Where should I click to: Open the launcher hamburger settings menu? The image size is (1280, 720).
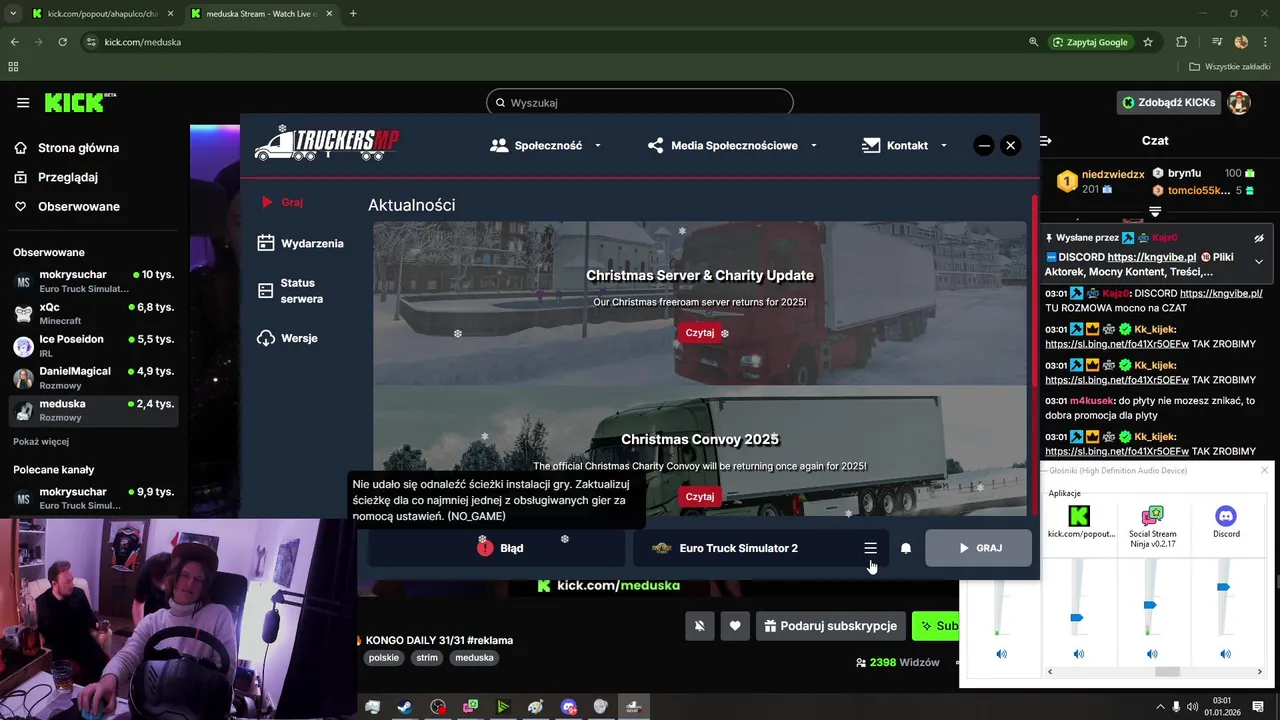click(871, 548)
